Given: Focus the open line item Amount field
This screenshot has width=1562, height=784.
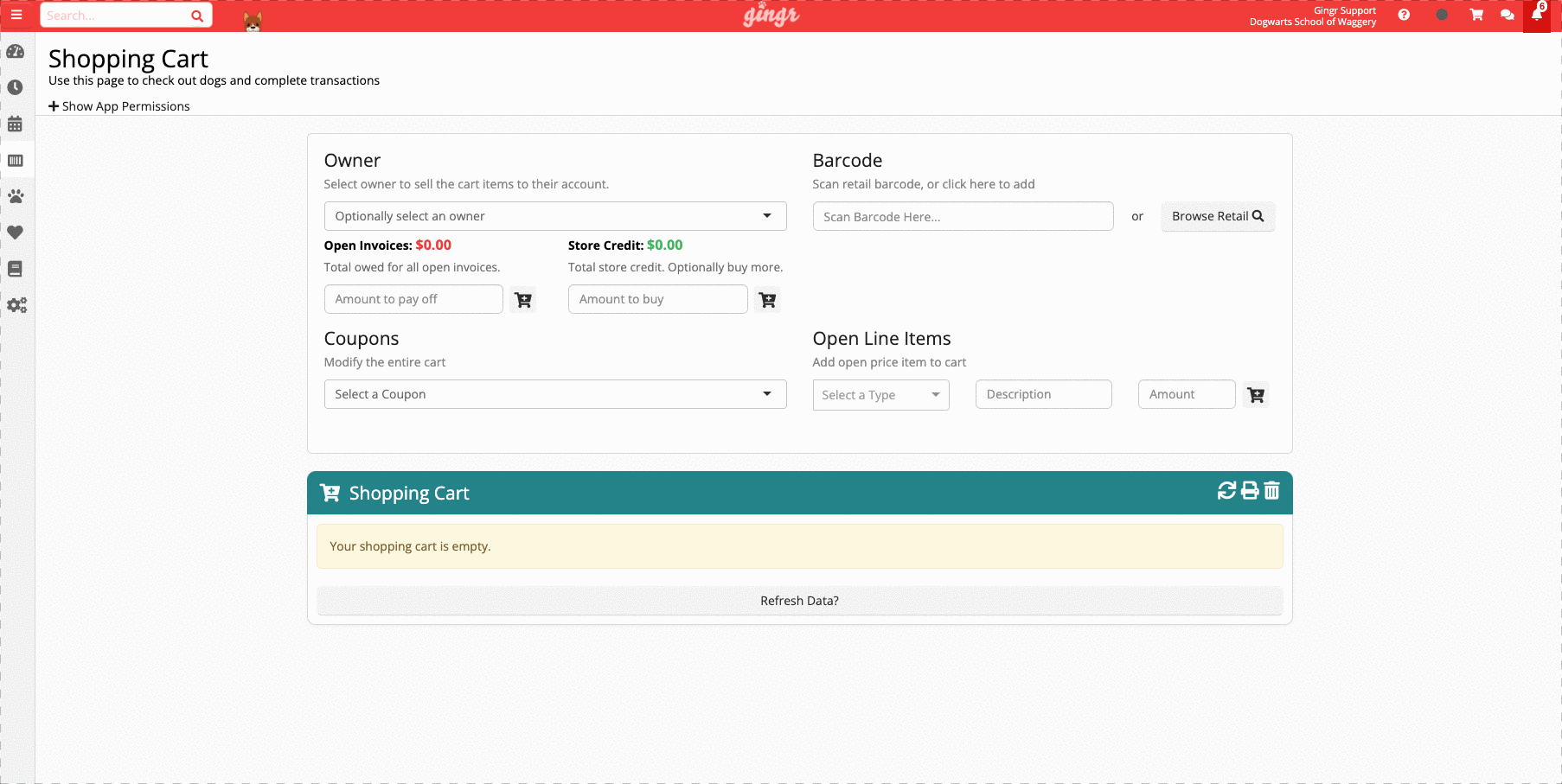Looking at the screenshot, I should (1187, 394).
